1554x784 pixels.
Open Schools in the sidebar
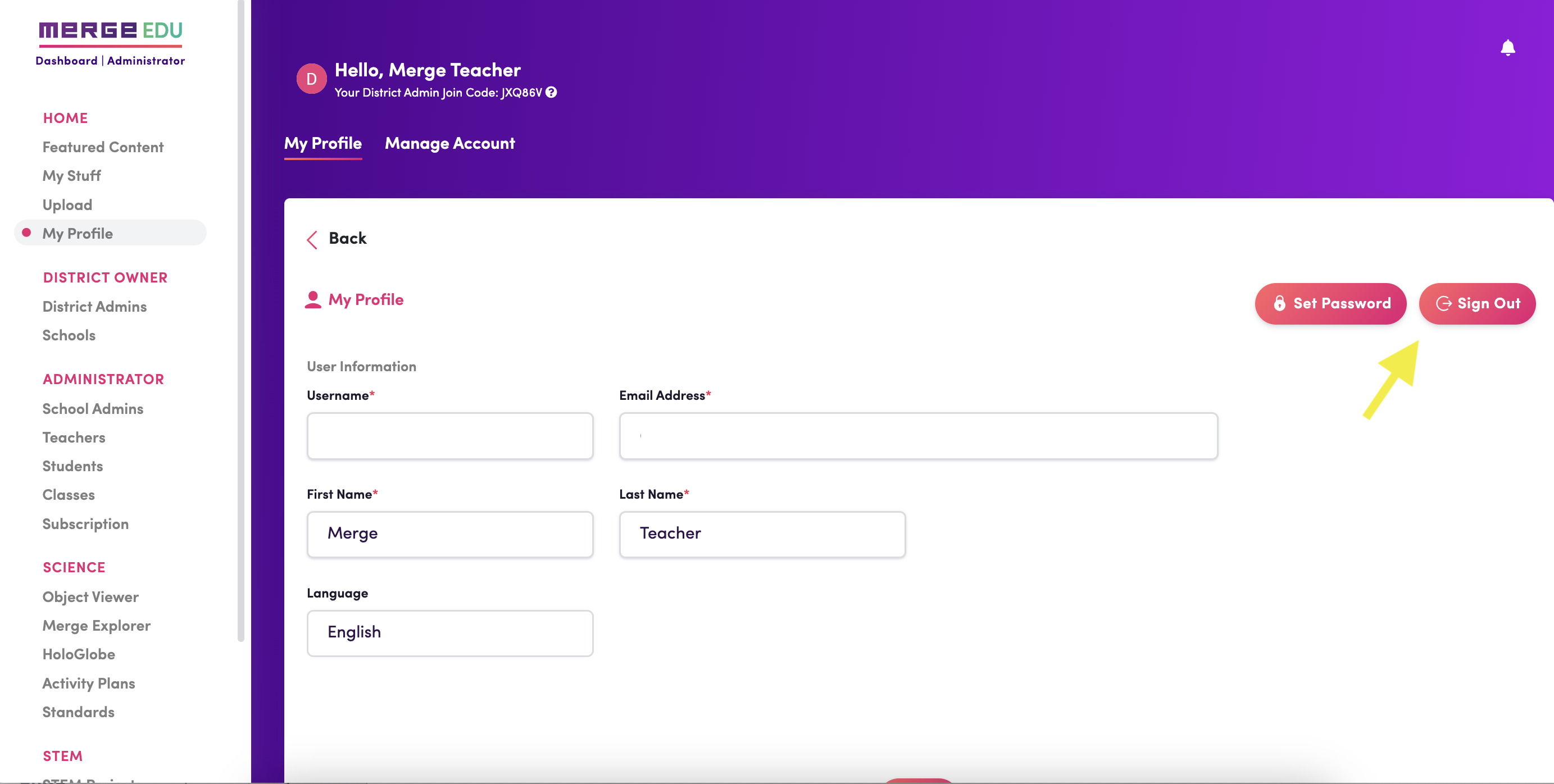[69, 335]
